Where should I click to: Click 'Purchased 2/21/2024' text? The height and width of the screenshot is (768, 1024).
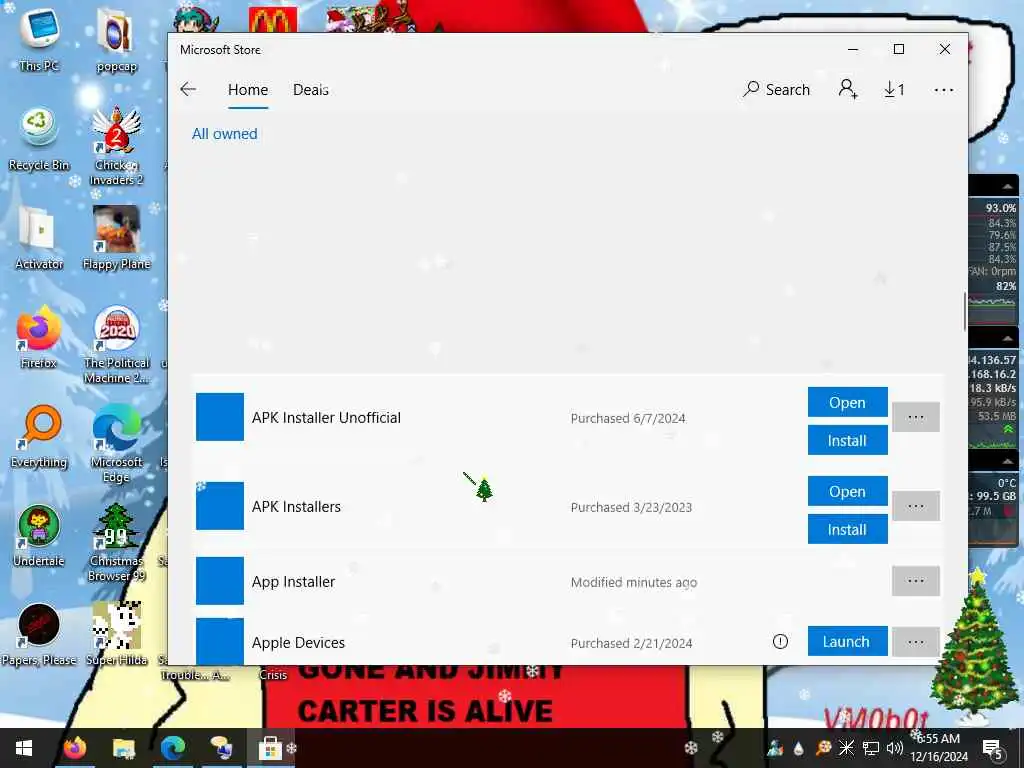click(x=631, y=643)
